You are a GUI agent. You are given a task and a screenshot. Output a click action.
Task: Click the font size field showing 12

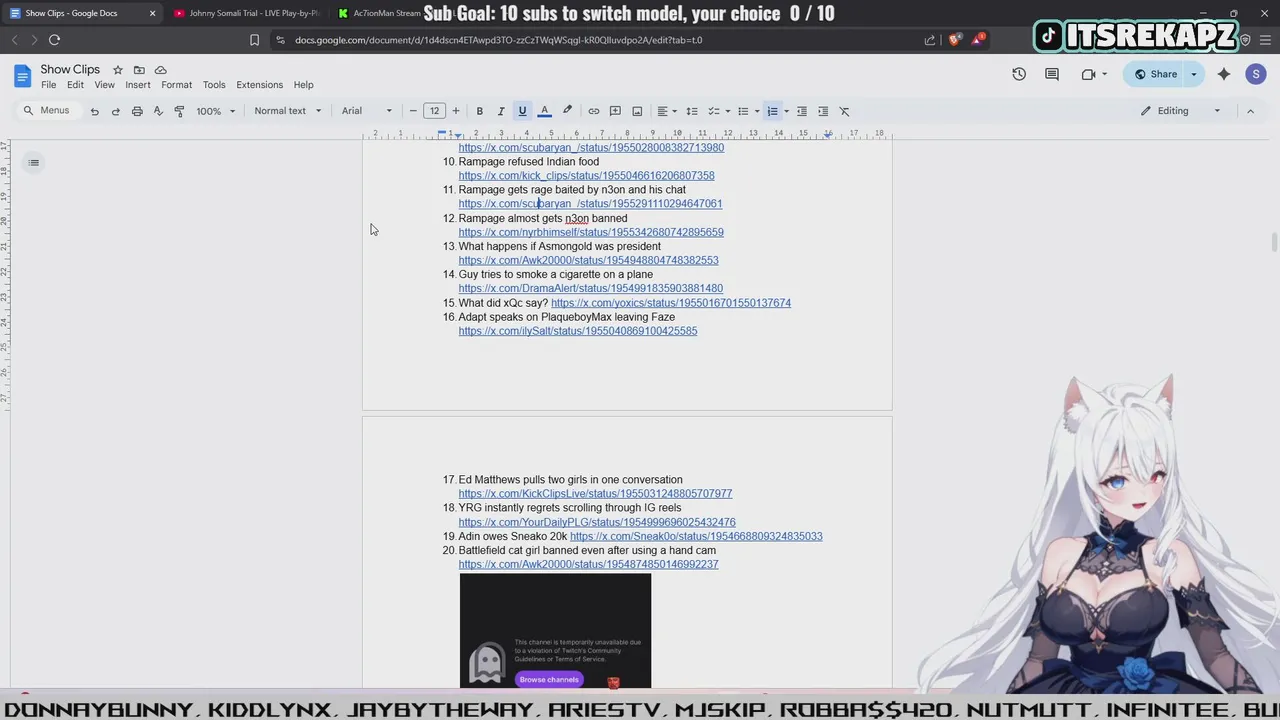tap(434, 111)
